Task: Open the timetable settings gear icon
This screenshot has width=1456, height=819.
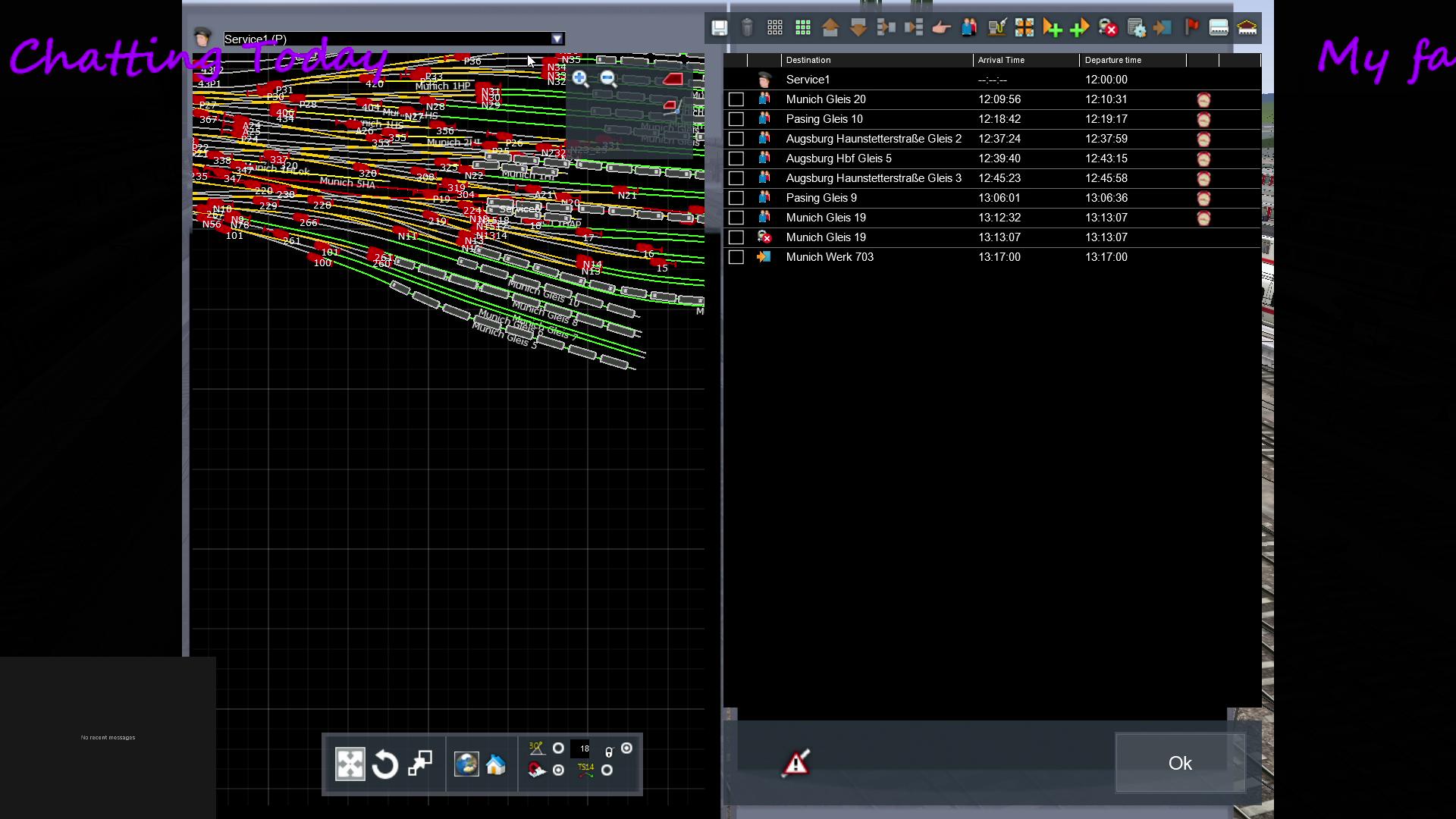Action: pos(1136,28)
